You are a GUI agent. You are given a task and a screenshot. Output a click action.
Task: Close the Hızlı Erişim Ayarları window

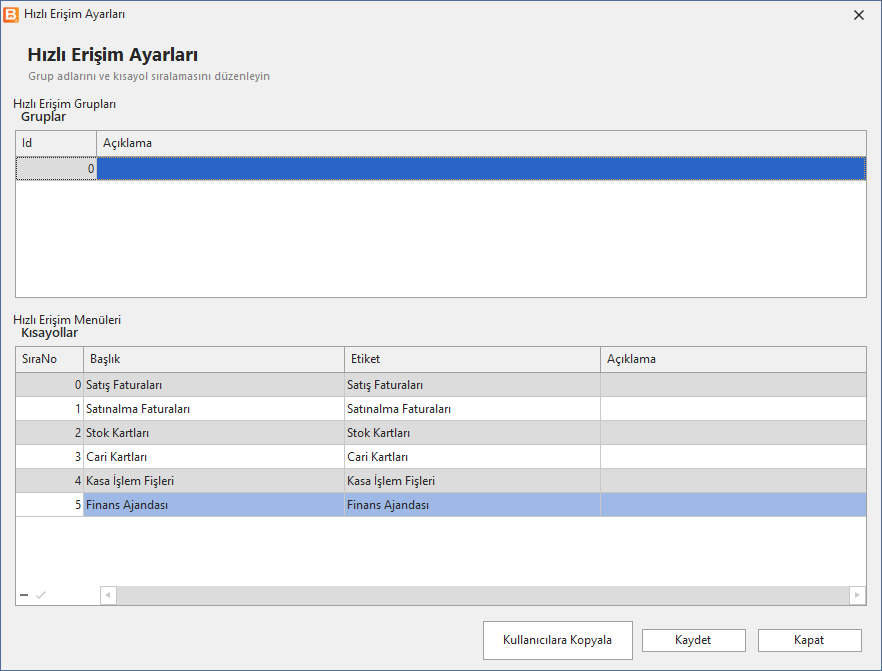click(x=858, y=15)
